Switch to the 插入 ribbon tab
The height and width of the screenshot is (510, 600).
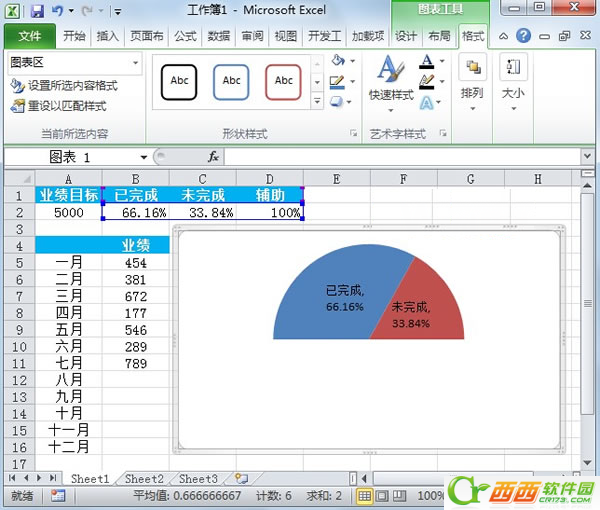pyautogui.click(x=108, y=36)
